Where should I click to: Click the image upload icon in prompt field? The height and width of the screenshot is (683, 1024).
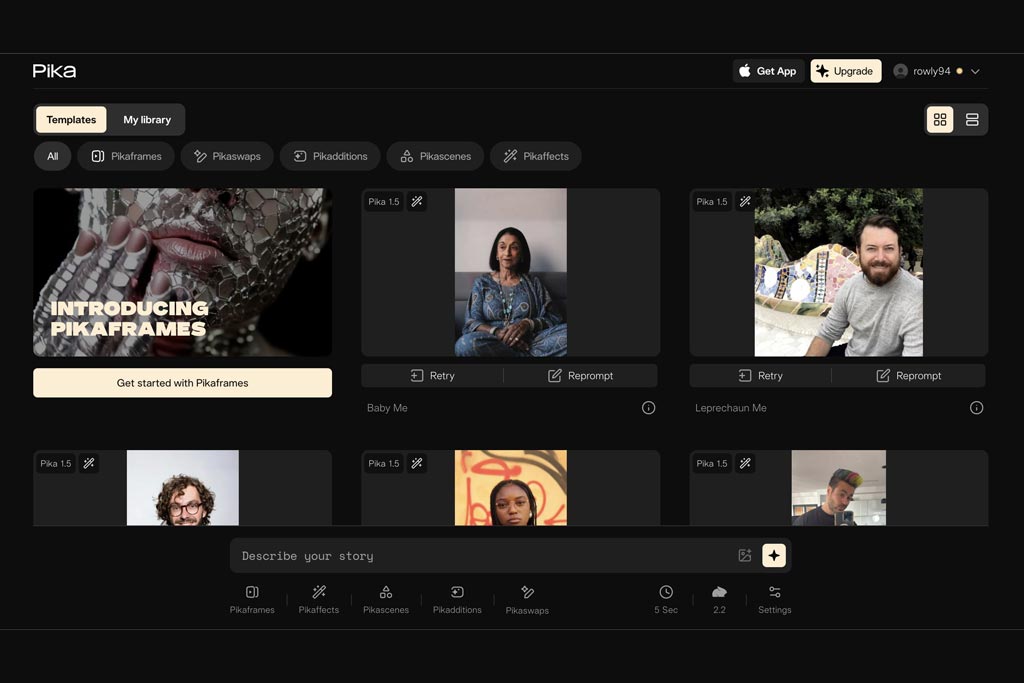744,556
